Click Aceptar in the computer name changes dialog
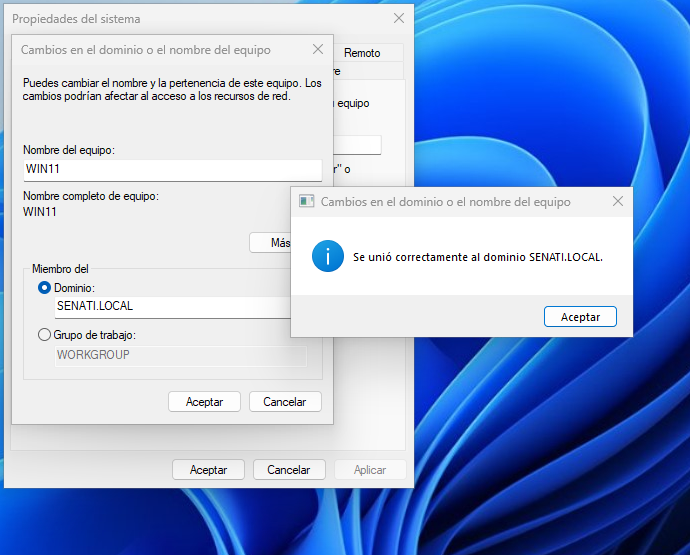Viewport: 690px width, 555px height. pos(204,401)
